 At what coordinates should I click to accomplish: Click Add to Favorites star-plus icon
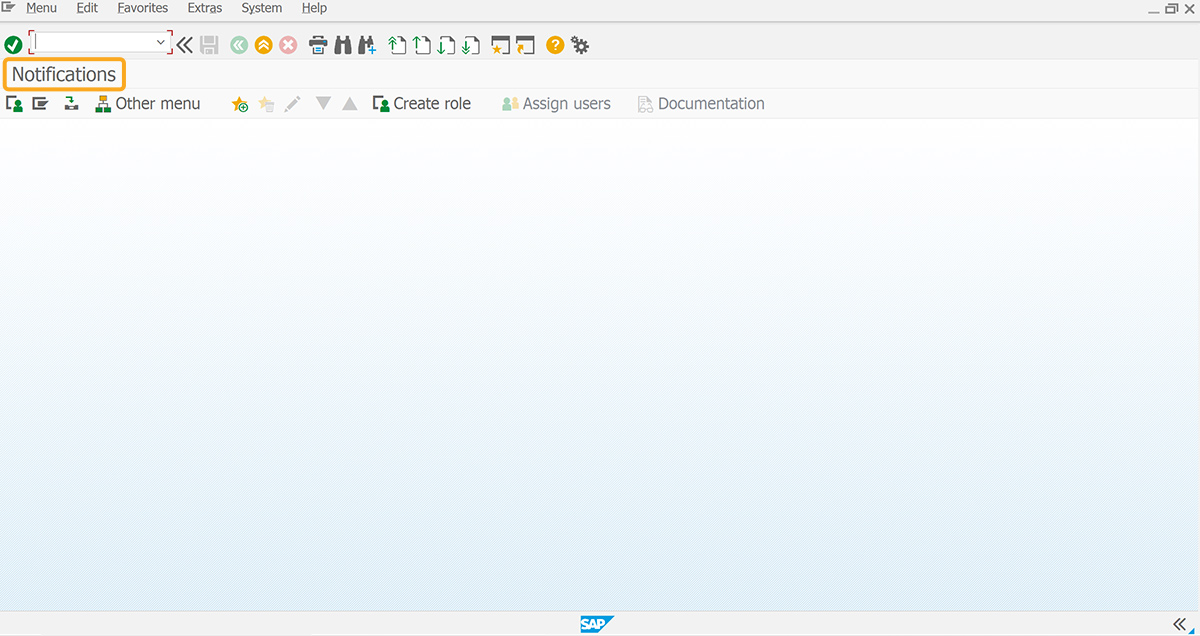[240, 104]
